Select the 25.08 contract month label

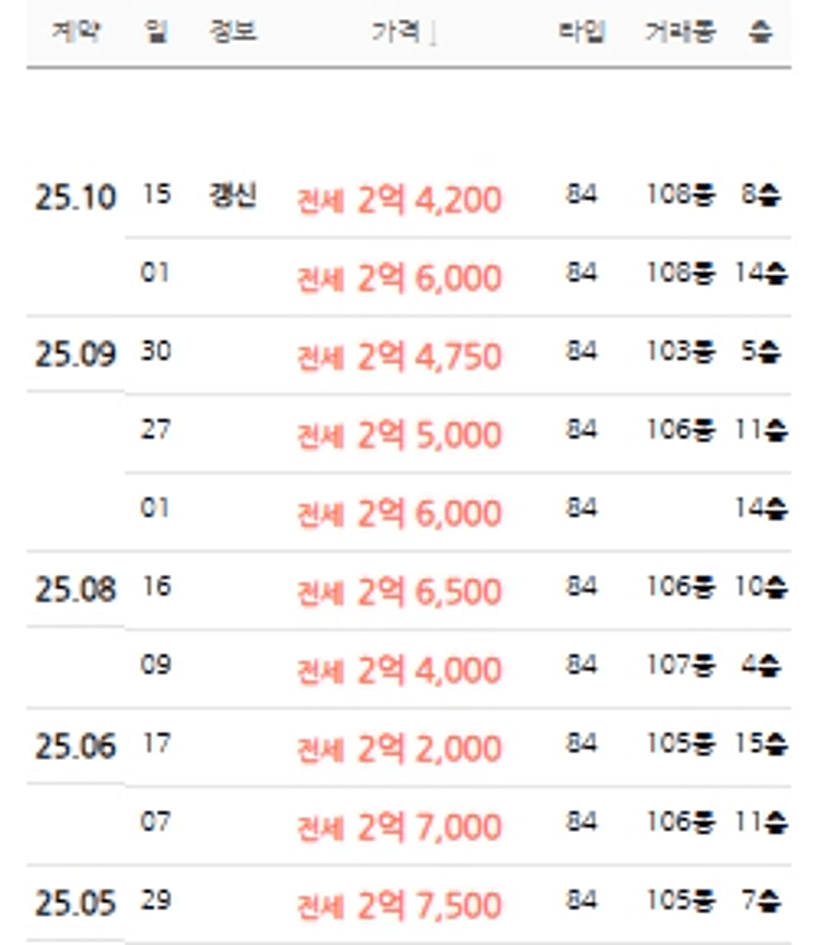pyautogui.click(x=75, y=590)
